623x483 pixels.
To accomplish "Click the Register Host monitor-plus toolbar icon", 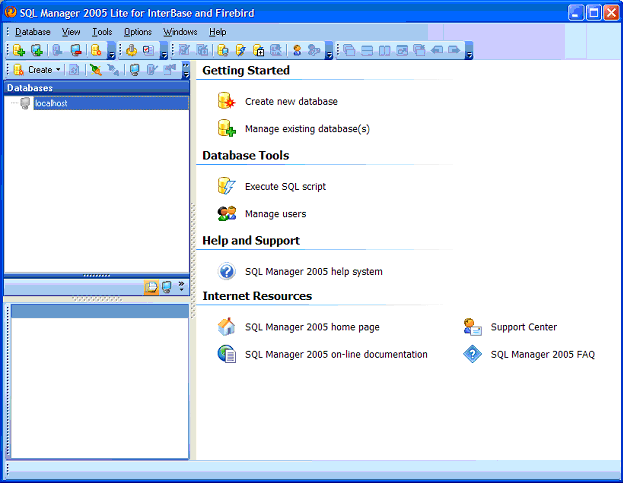I will pos(37,50).
